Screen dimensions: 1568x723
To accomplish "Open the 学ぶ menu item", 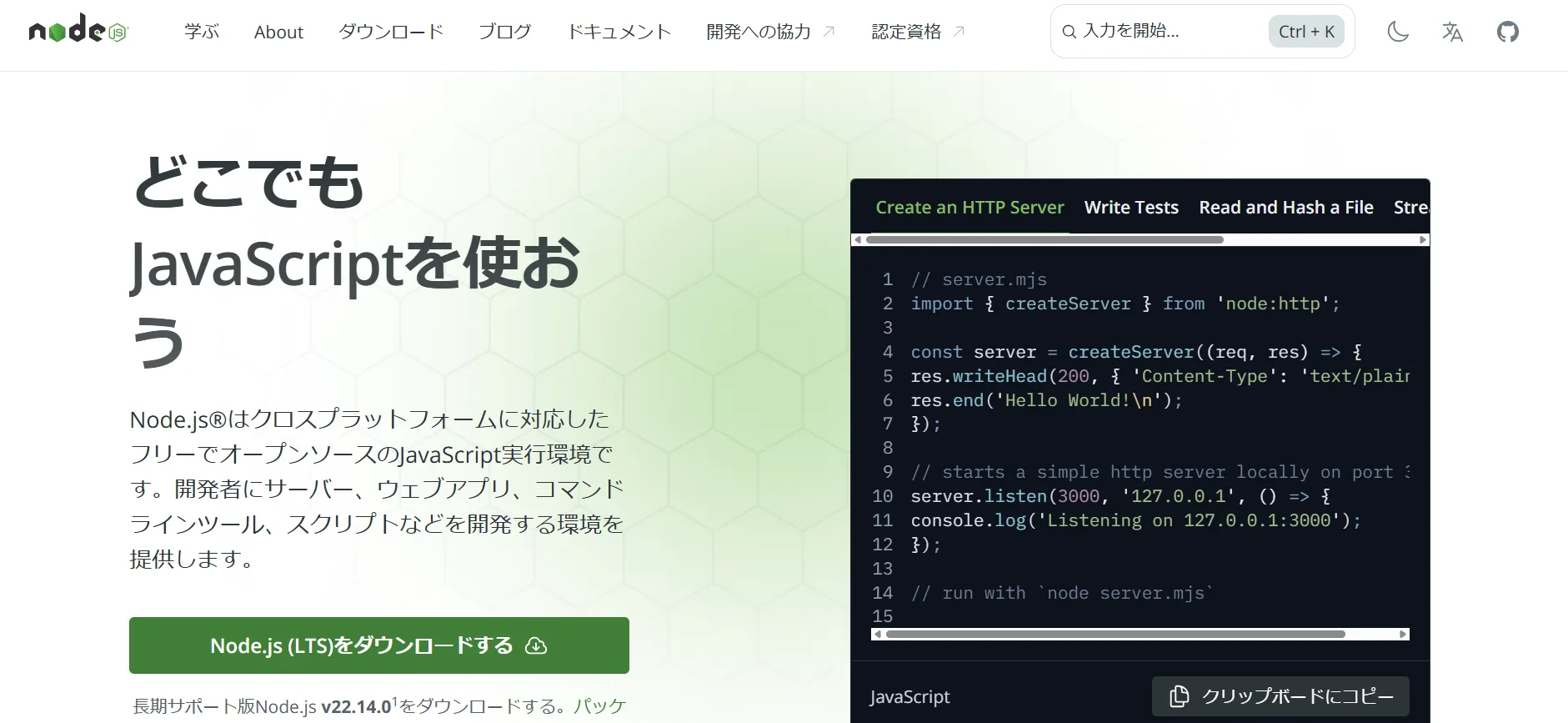I will coord(202,32).
